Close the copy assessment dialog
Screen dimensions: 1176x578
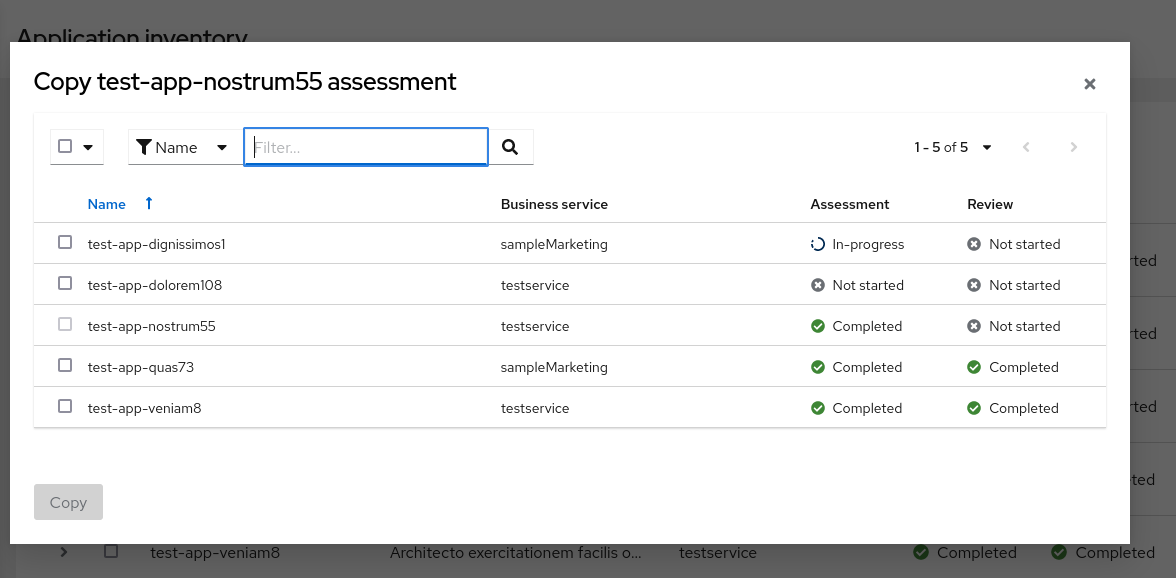(1090, 84)
